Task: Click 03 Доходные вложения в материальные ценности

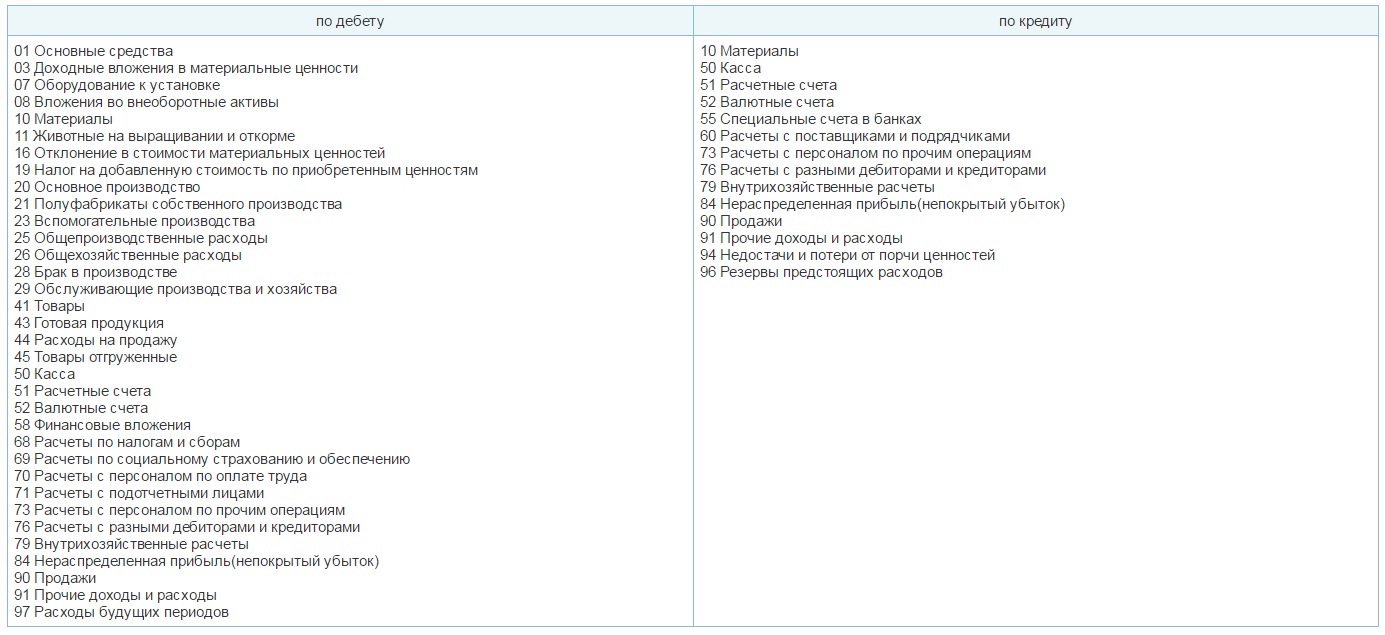Action: pos(186,68)
